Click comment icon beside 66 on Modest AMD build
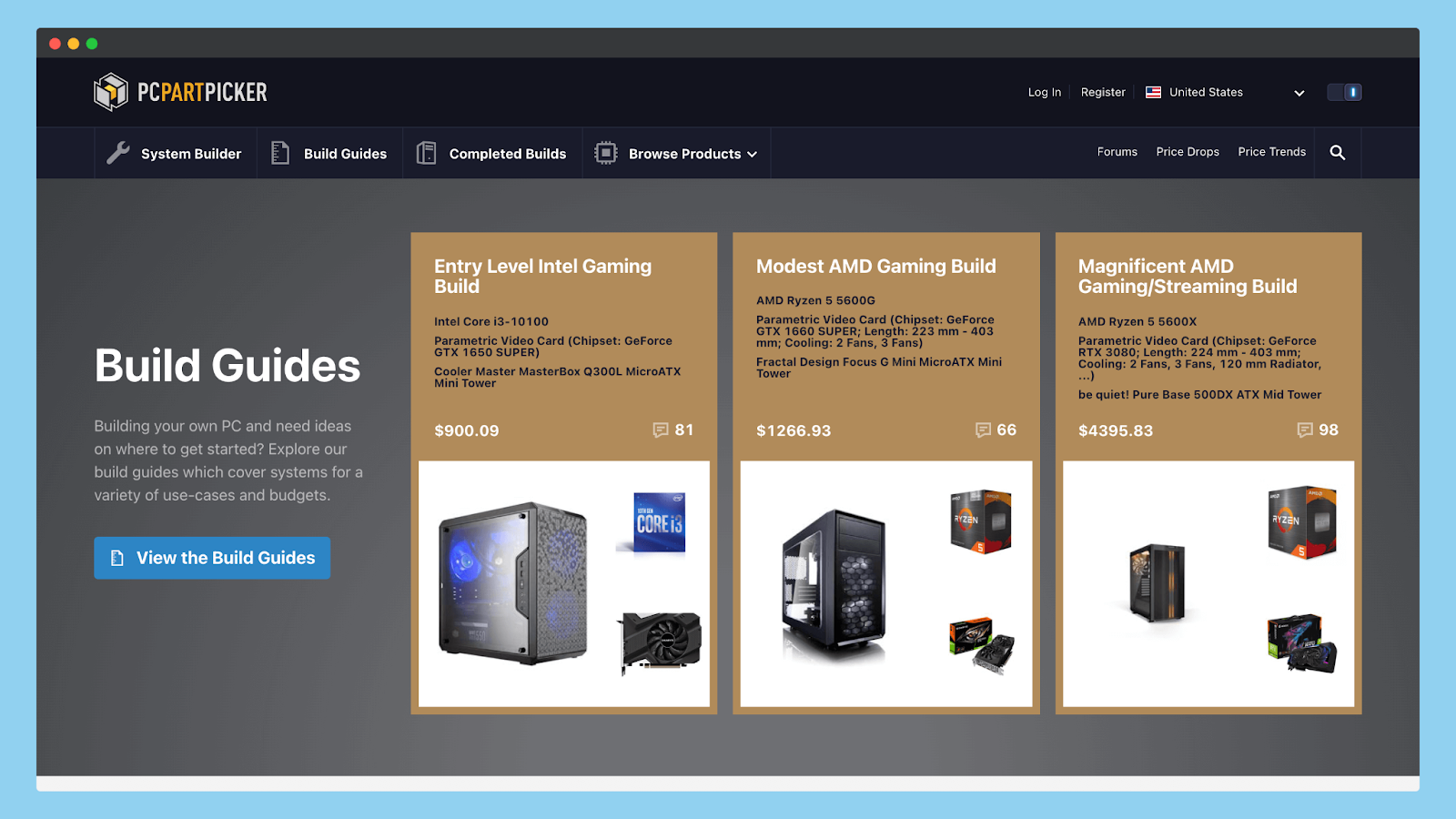 [983, 430]
